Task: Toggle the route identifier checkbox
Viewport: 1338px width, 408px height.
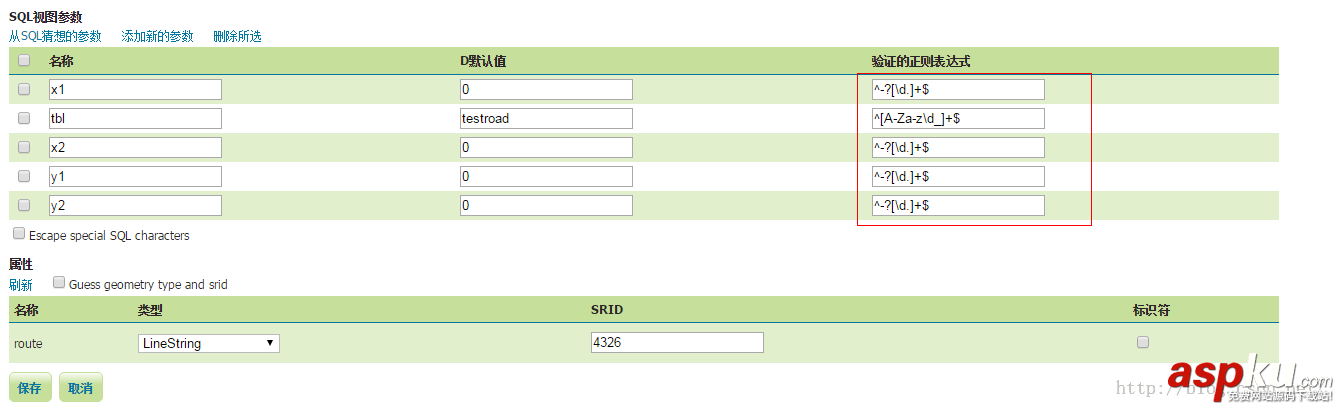Action: pos(1143,342)
